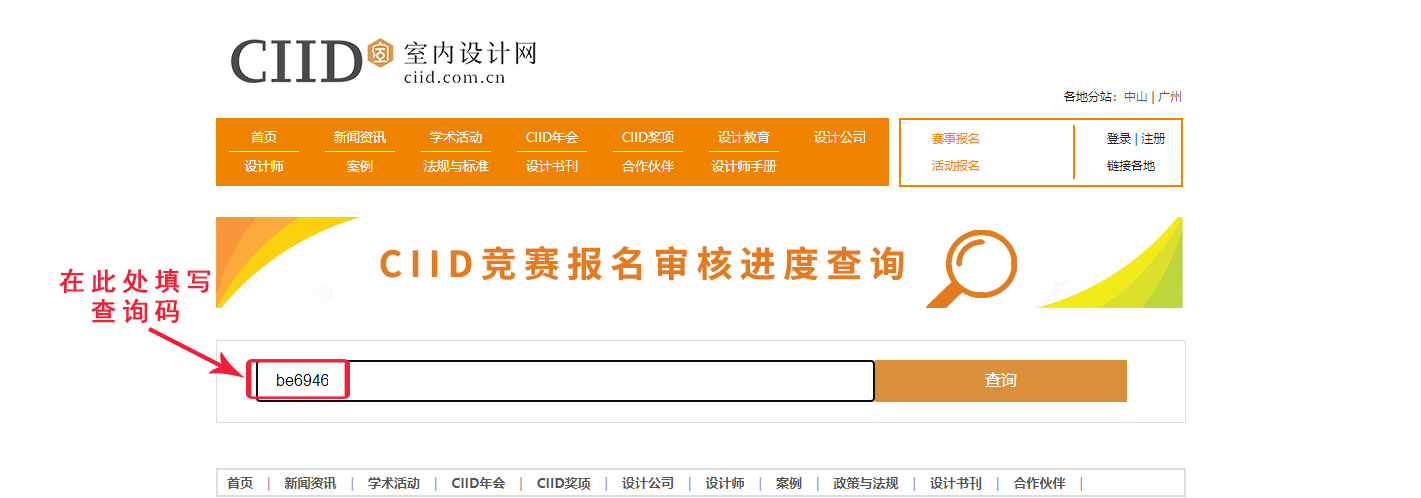This screenshot has width=1421, height=498.
Task: Open 合作伙伴 in the orange nav bar
Action: click(x=648, y=166)
